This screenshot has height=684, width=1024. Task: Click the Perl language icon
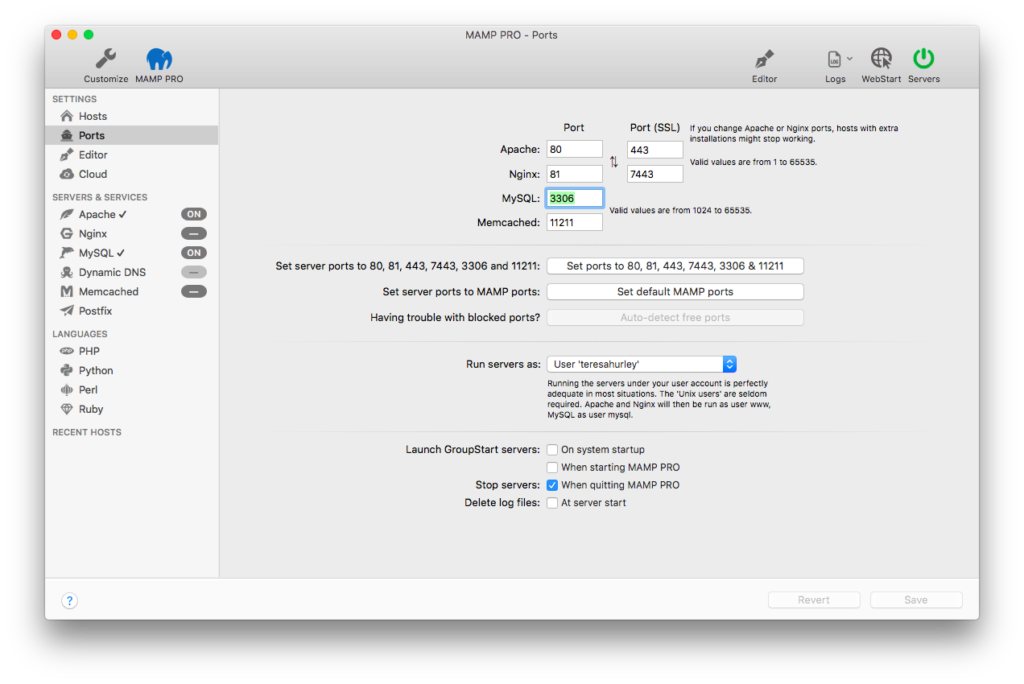point(67,390)
